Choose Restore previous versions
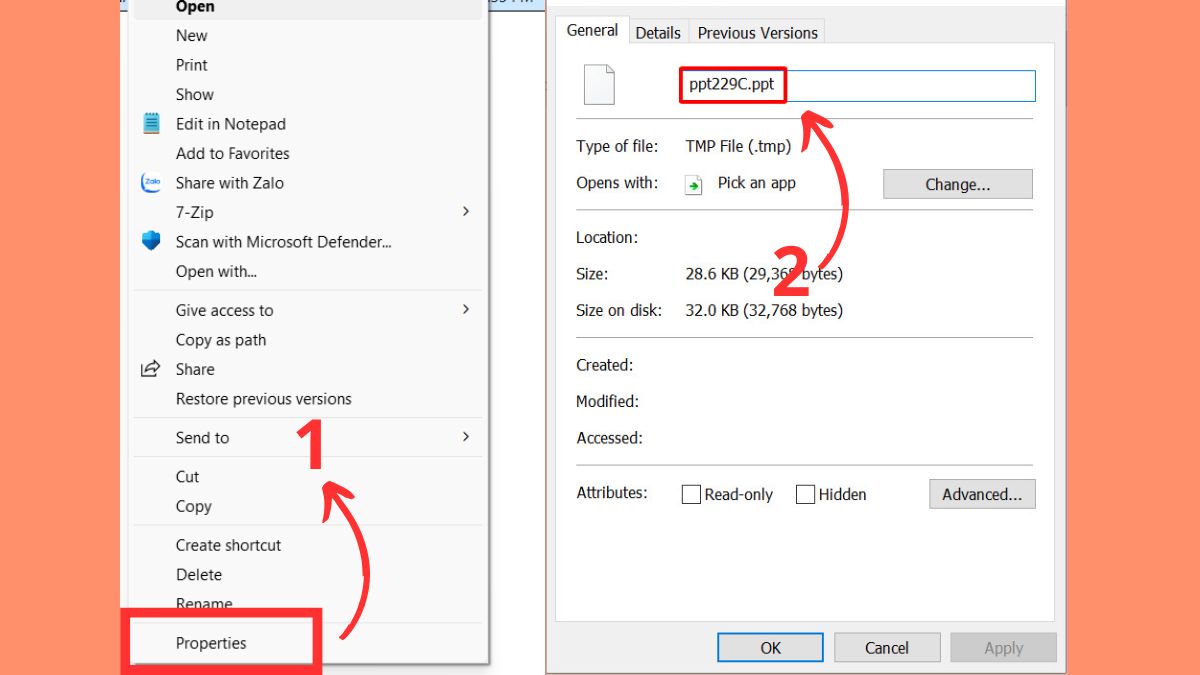 264,399
